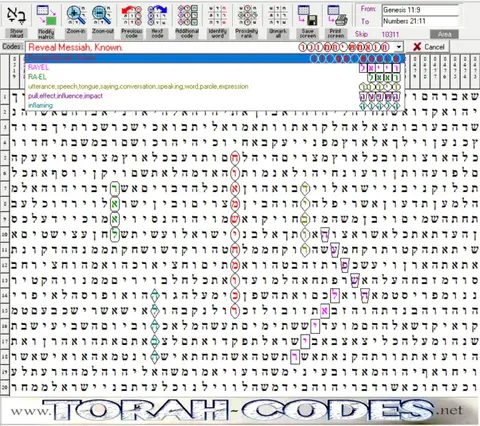Screen dimensions: 480x426
Task: Click the Zoom-in magnifier icon
Action: click(x=76, y=16)
